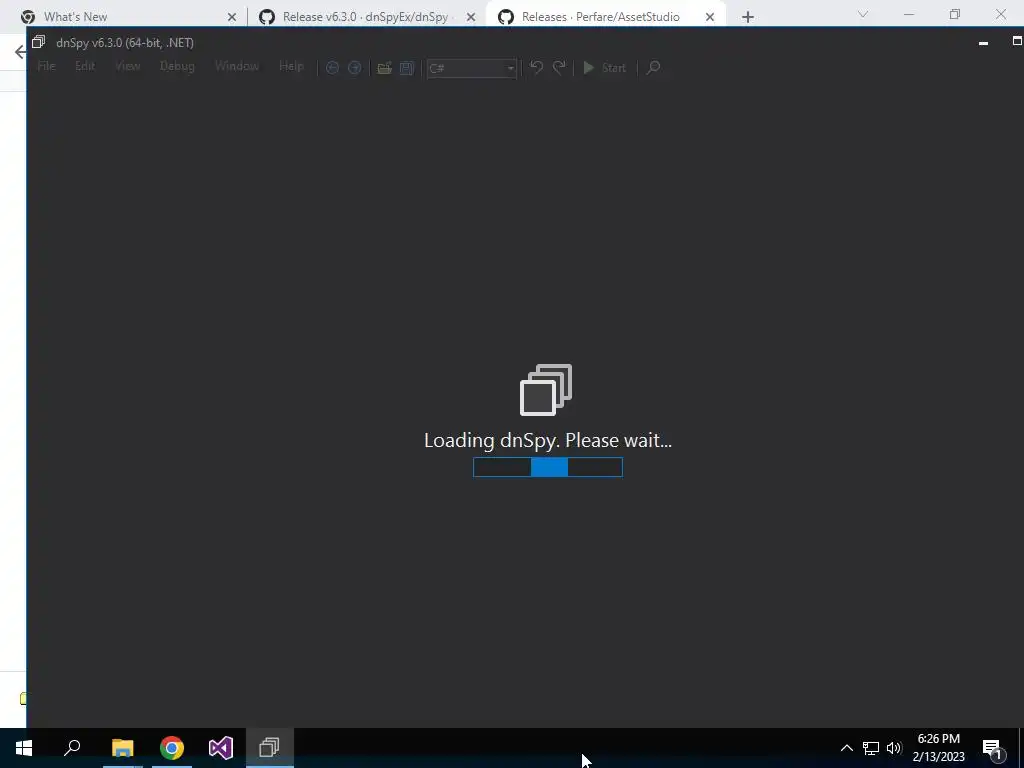
Task: Open the Debug menu in dnSpy
Action: (x=177, y=67)
